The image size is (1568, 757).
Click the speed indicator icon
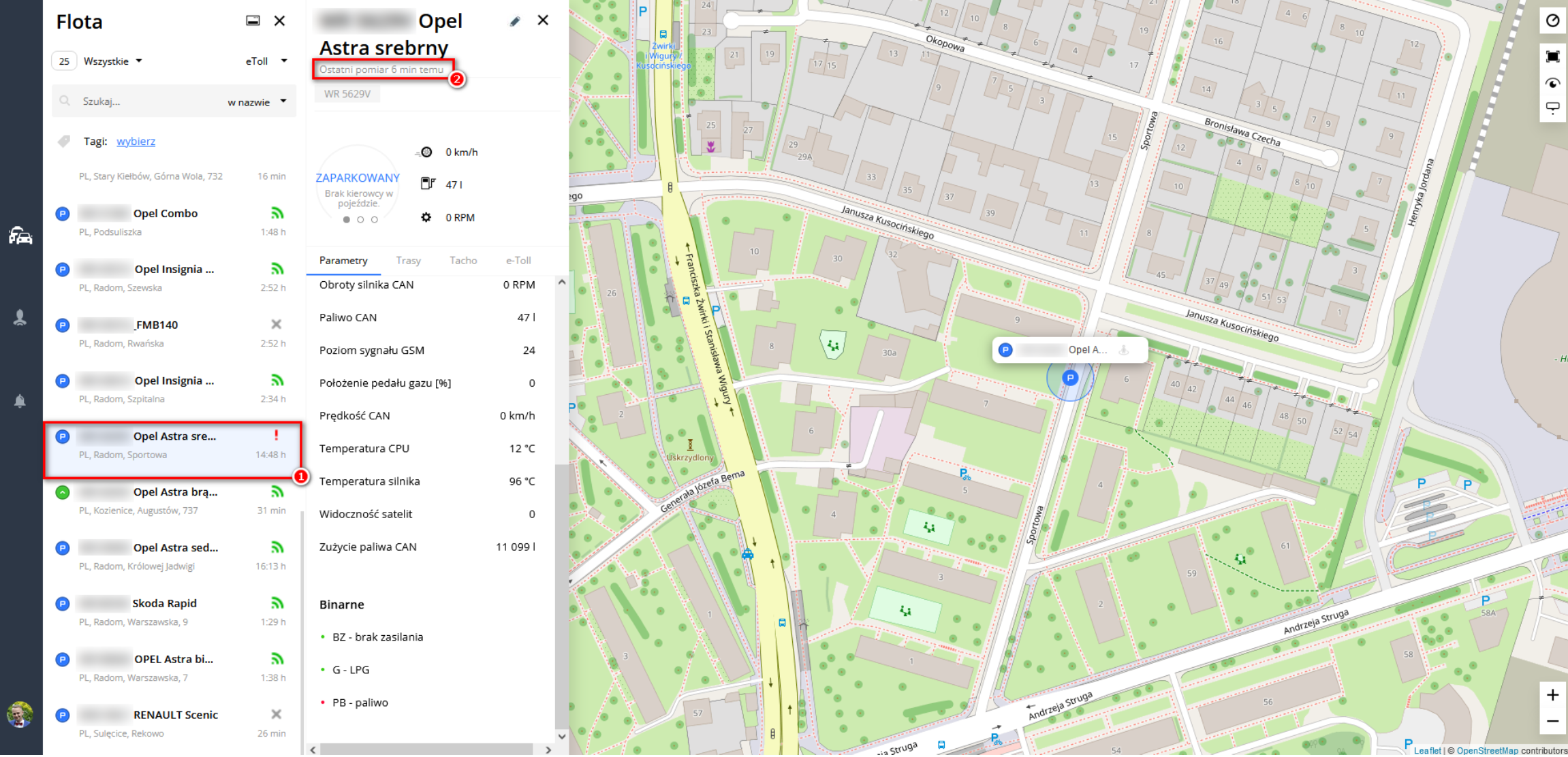click(424, 152)
